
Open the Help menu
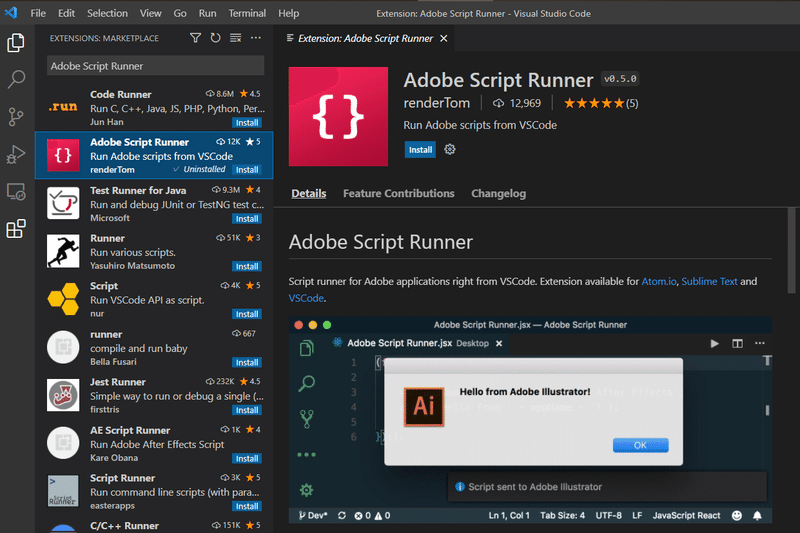[x=288, y=13]
